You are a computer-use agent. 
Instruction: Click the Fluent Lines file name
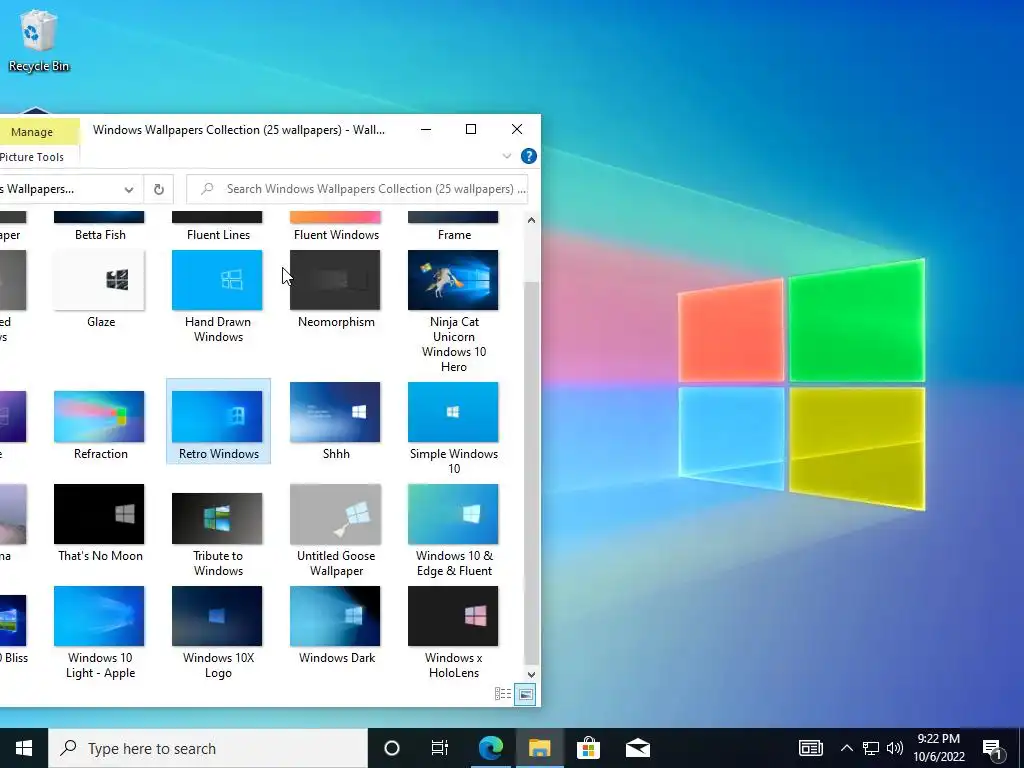[x=218, y=234]
